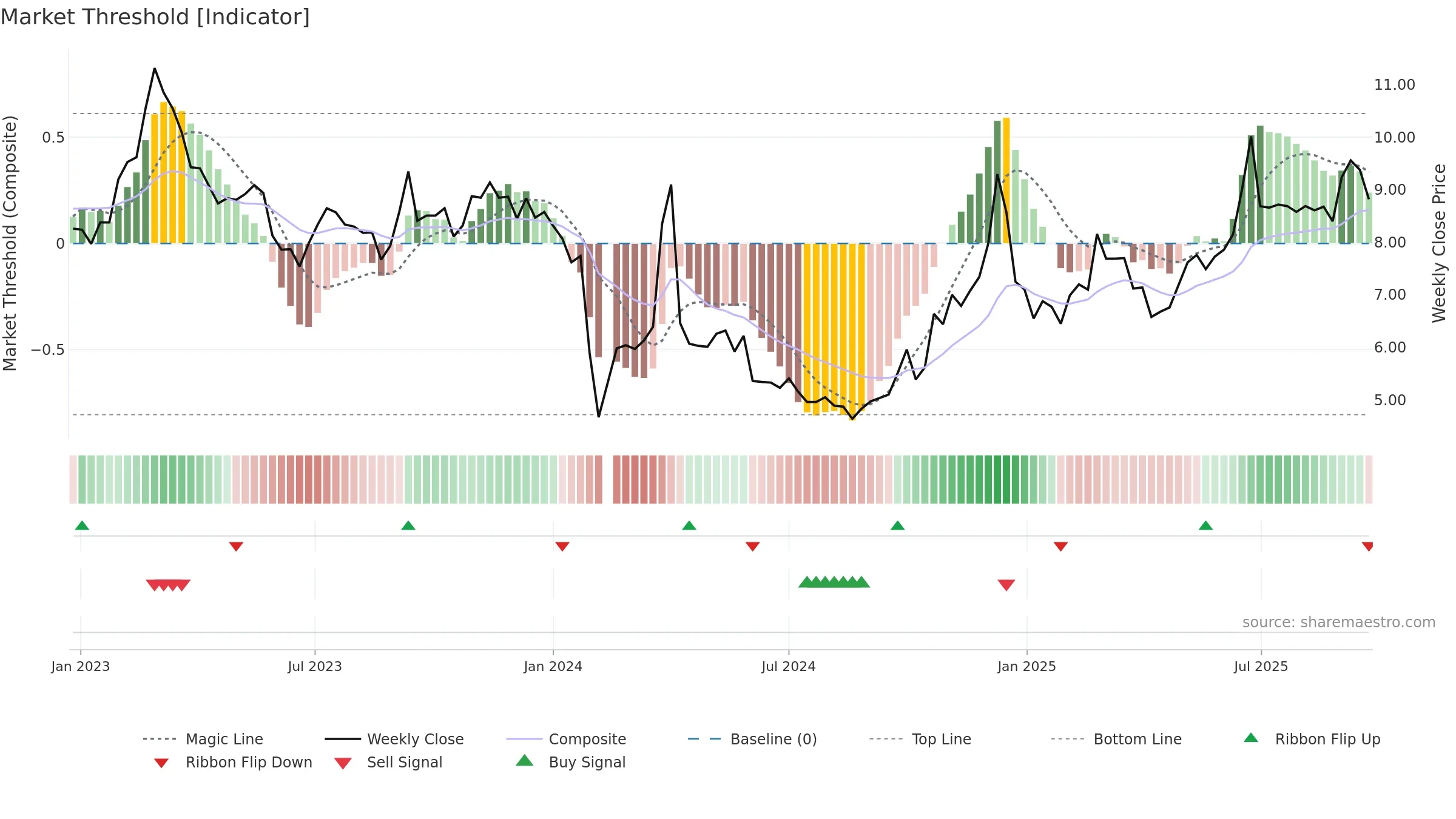The image size is (1456, 819).
Task: Select the ribbon flip down marker just after Jan 2025
Action: tap(1060, 547)
